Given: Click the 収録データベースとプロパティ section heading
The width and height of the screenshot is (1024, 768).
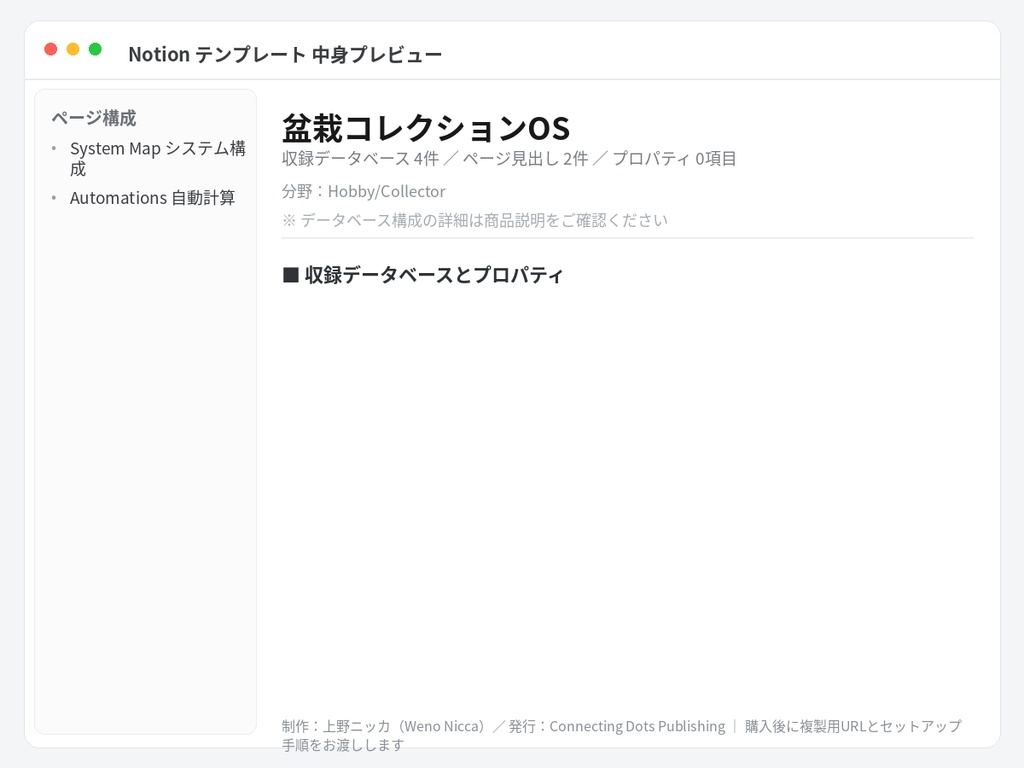Looking at the screenshot, I should [x=423, y=275].
